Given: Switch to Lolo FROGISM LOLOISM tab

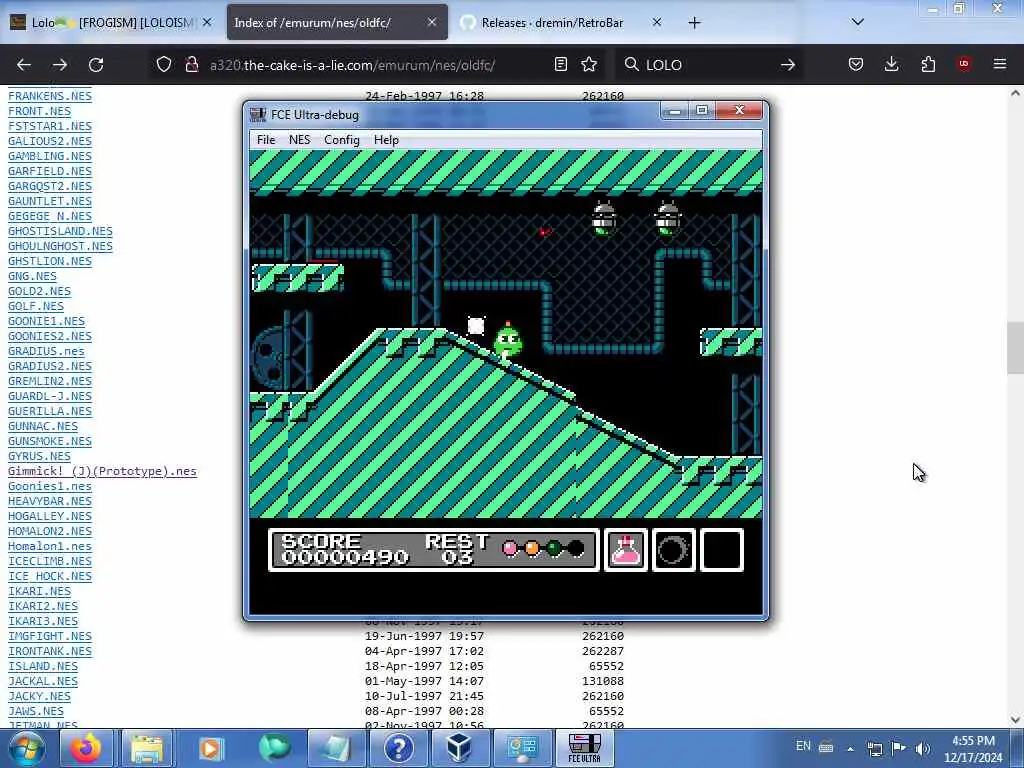Looking at the screenshot, I should coord(111,22).
